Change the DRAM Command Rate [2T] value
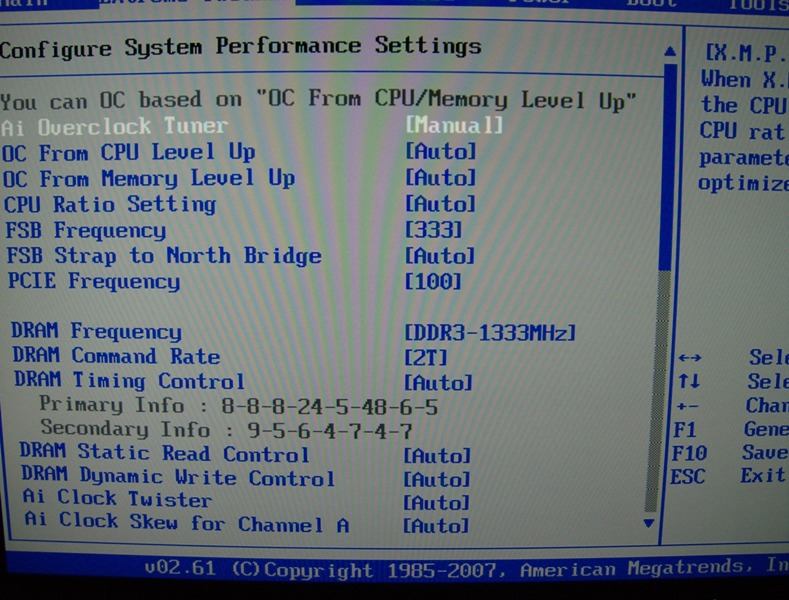This screenshot has width=789, height=600. (426, 357)
